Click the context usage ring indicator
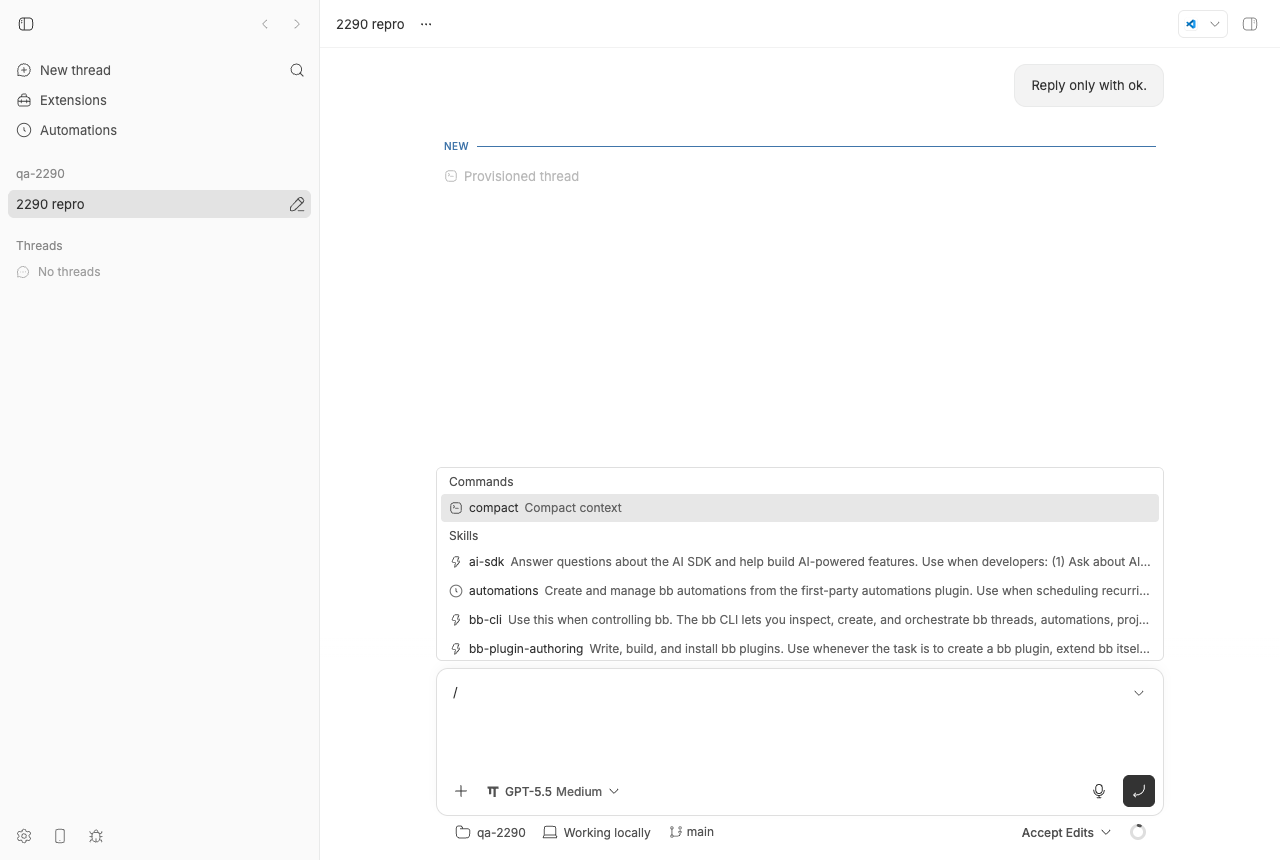 [x=1138, y=832]
